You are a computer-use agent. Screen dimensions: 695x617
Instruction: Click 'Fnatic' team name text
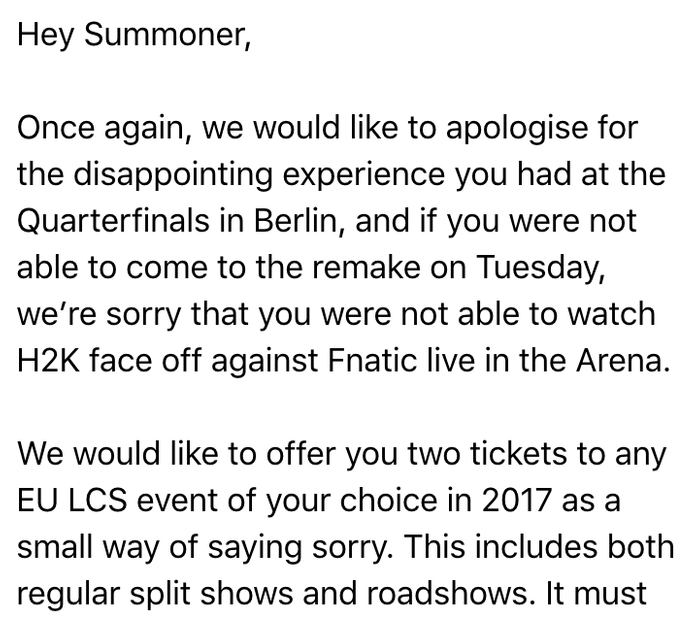372,360
